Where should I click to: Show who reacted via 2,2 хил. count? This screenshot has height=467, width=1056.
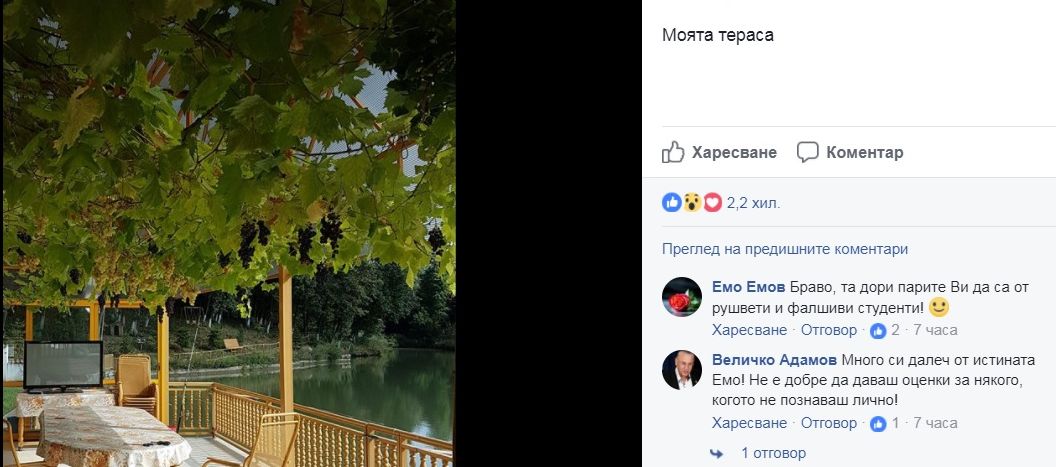point(754,203)
